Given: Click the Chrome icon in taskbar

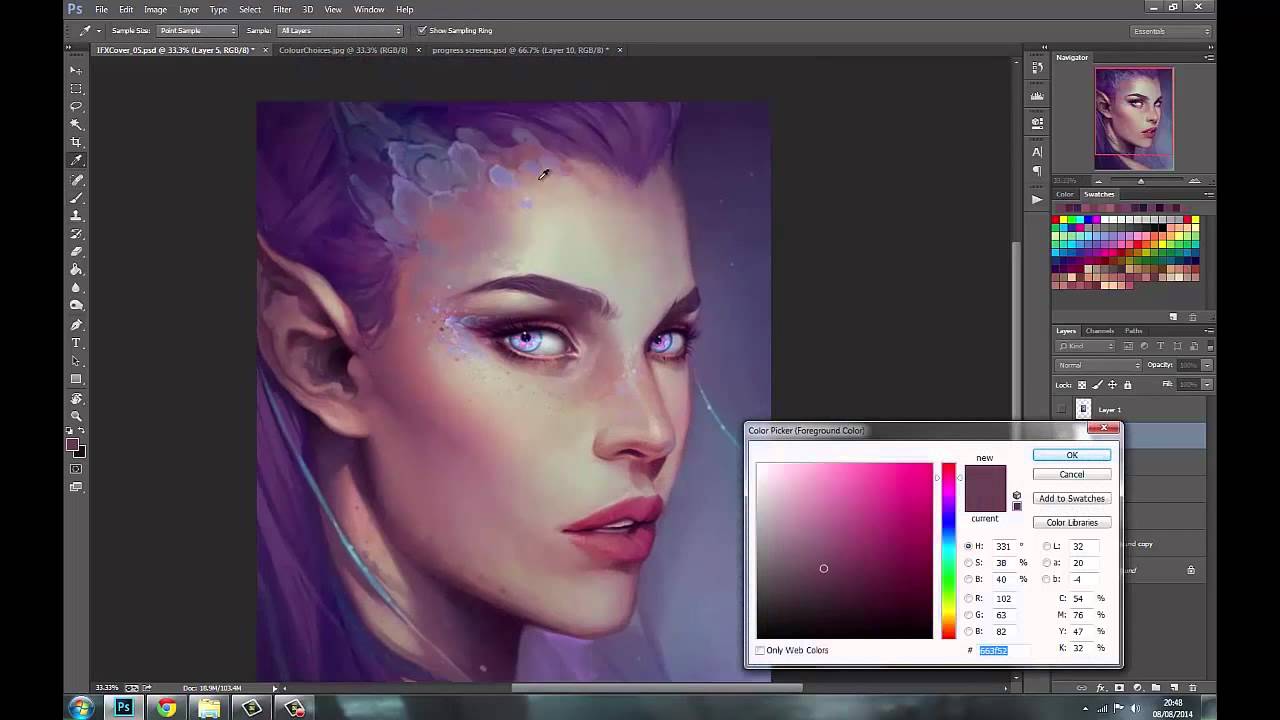Looking at the screenshot, I should pyautogui.click(x=166, y=708).
